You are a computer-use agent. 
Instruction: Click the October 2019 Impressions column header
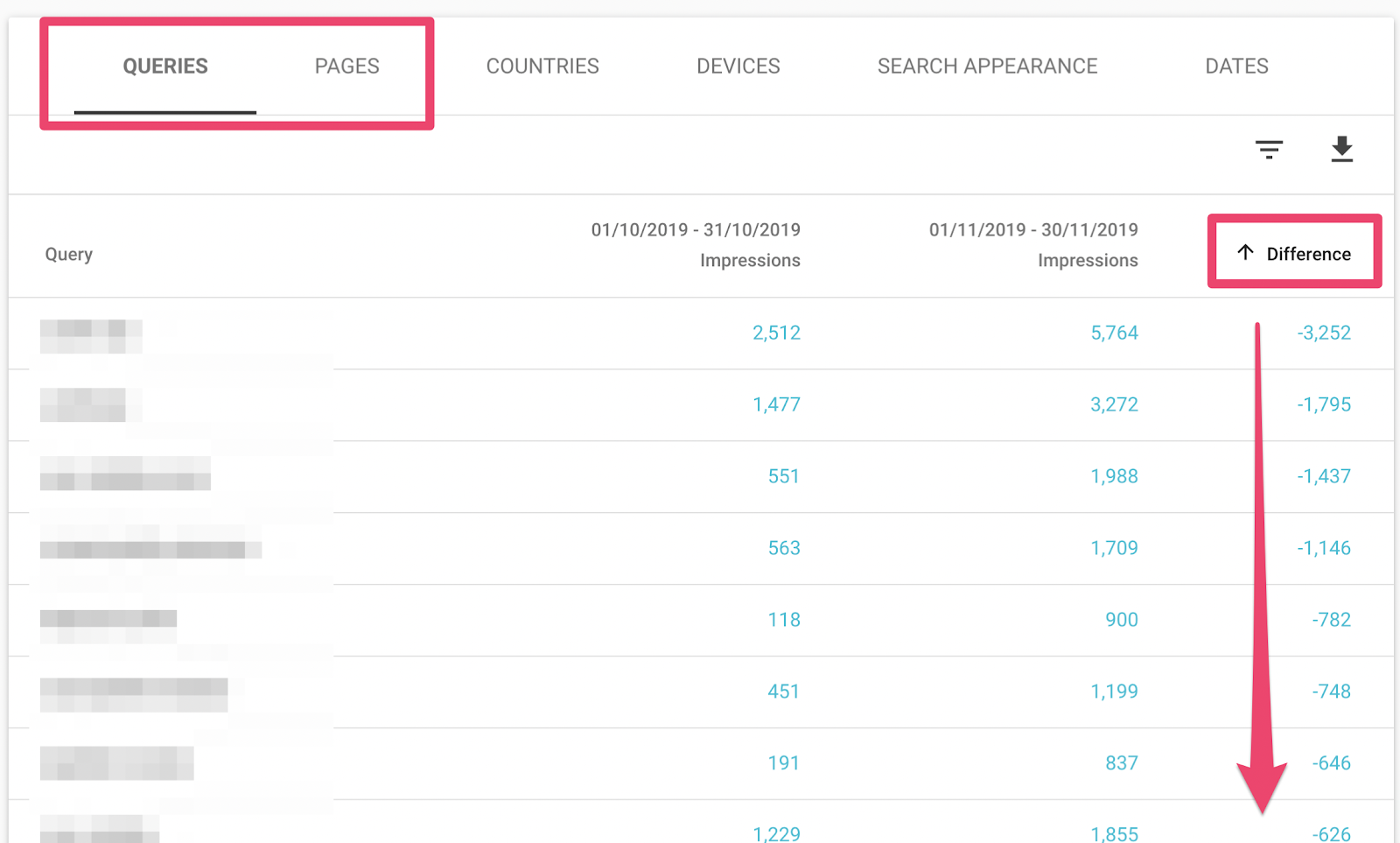(696, 245)
